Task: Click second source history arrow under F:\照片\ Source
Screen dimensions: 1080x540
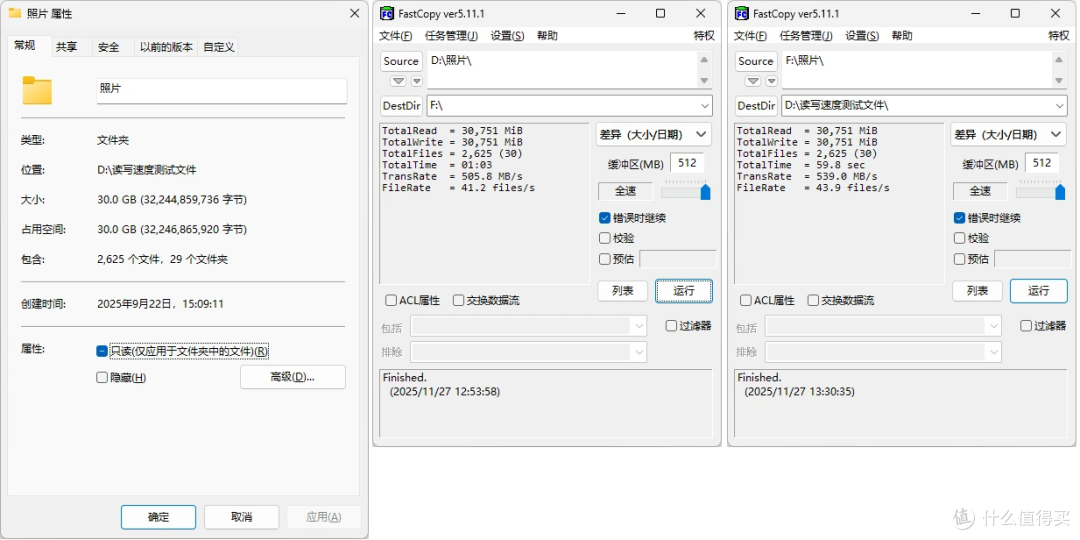Action: [x=771, y=81]
